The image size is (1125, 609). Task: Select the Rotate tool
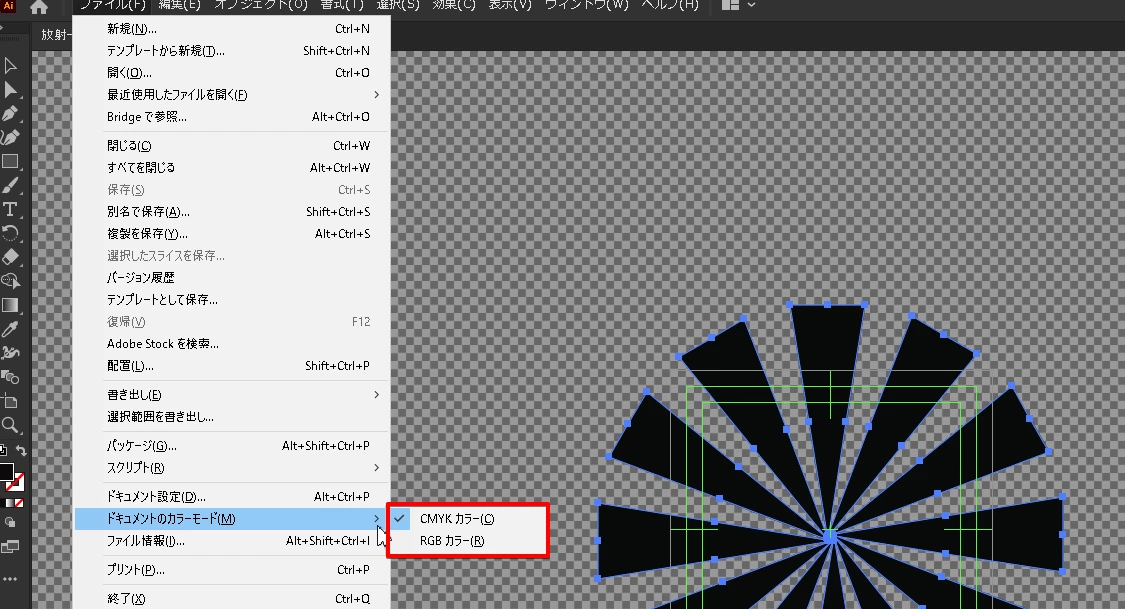[x=10, y=233]
